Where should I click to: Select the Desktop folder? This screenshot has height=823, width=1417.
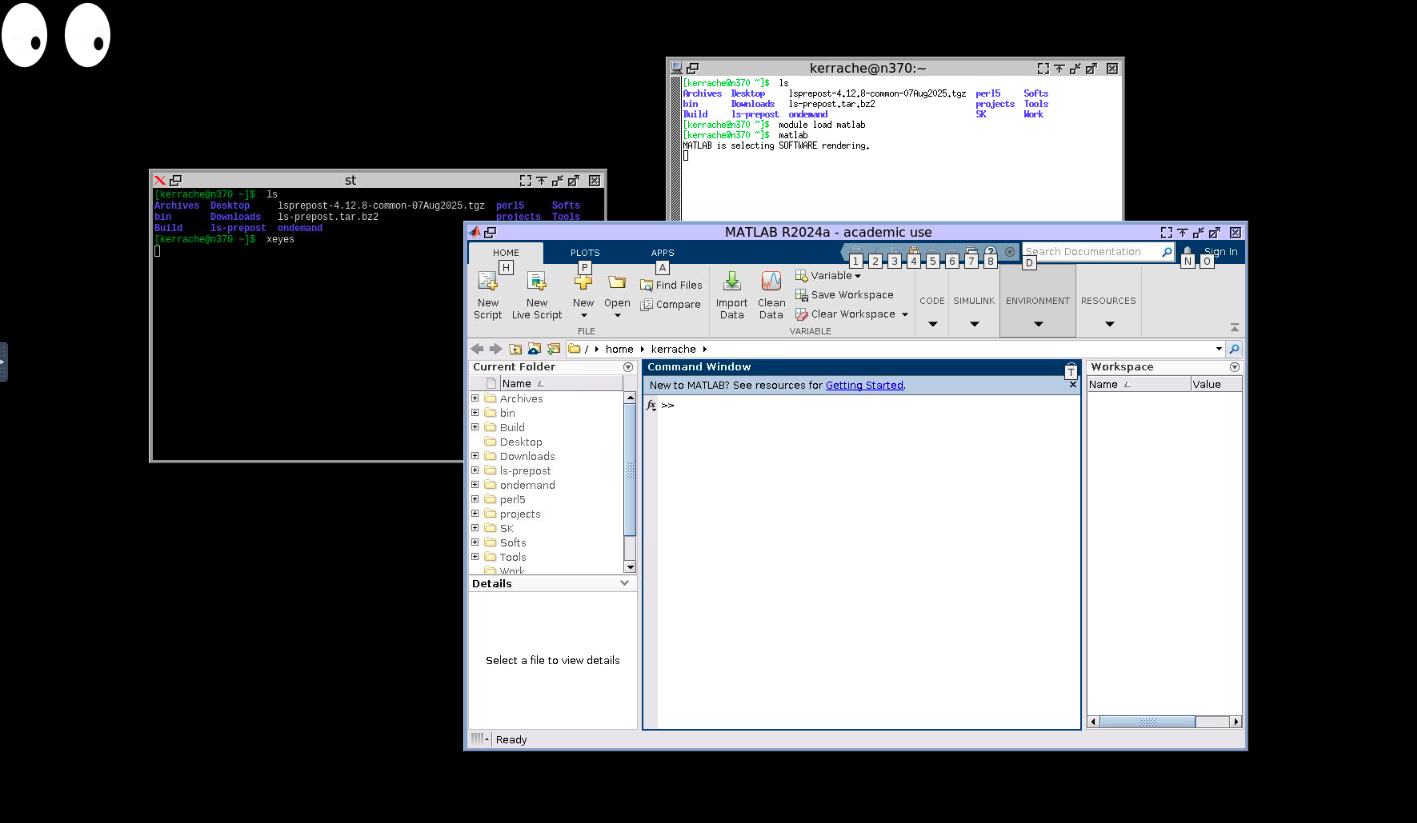coord(521,442)
